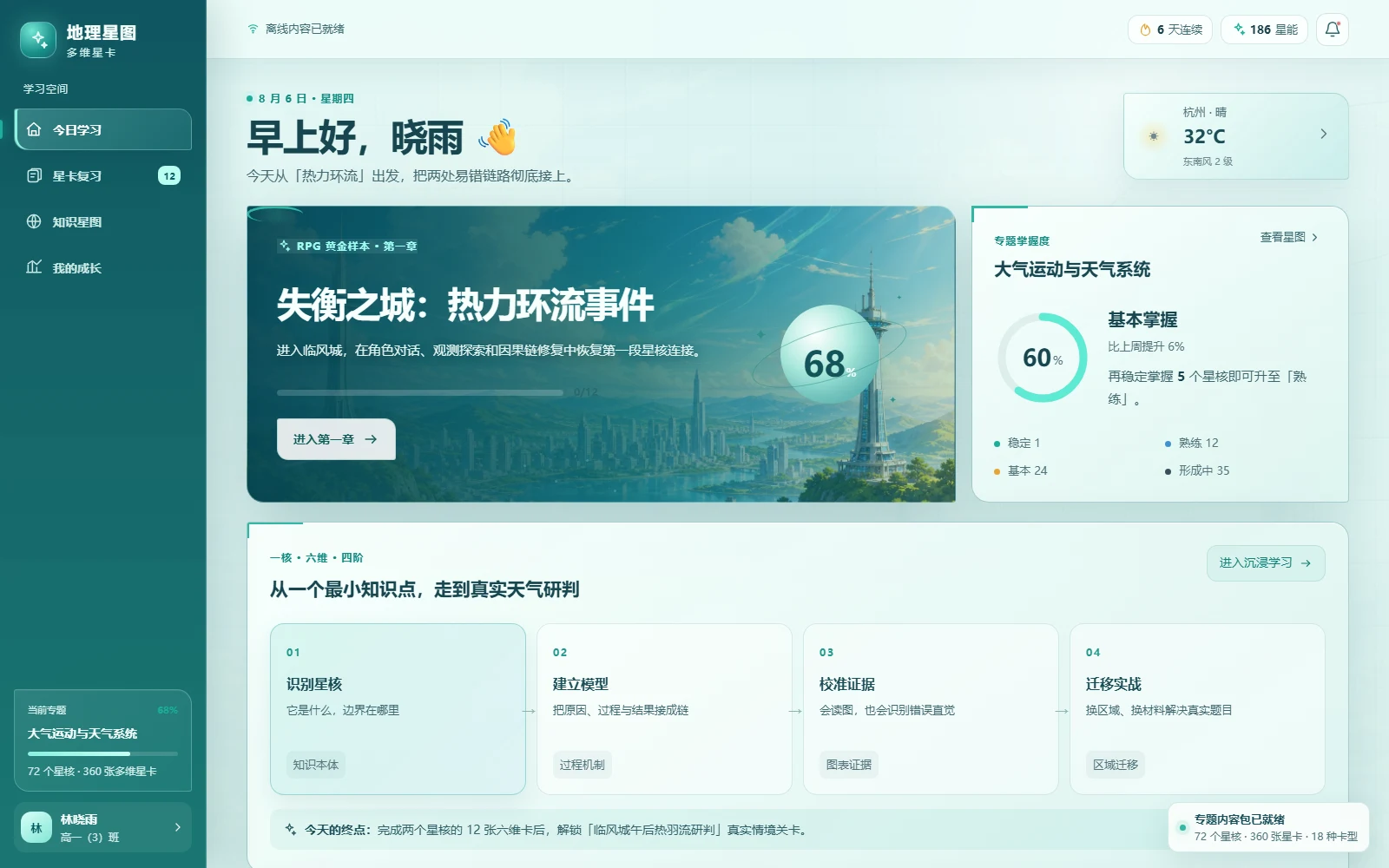The width and height of the screenshot is (1389, 868).
Task: Click the waving hand emoji
Action: coord(498,137)
